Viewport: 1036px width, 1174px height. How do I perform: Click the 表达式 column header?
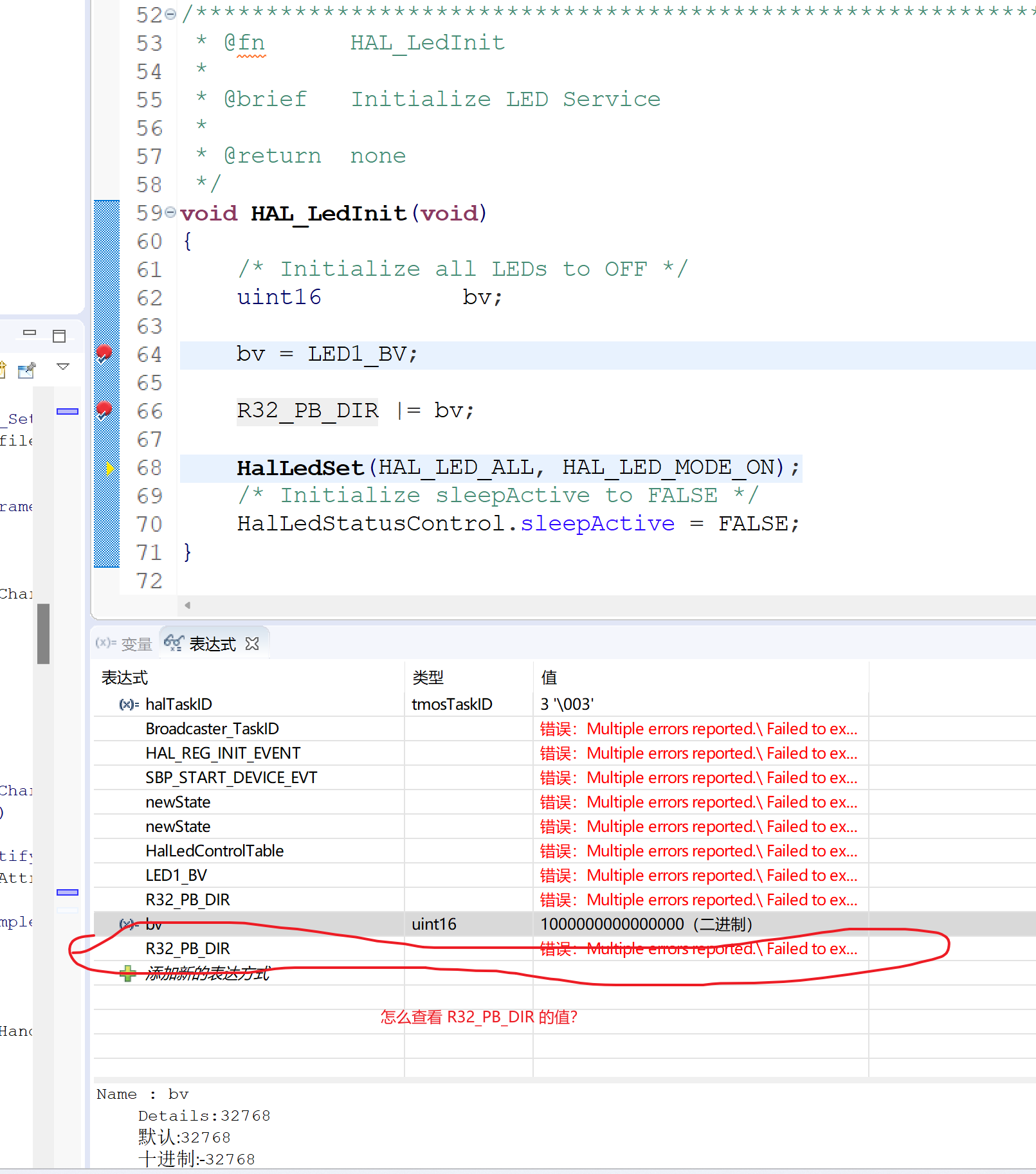click(249, 677)
